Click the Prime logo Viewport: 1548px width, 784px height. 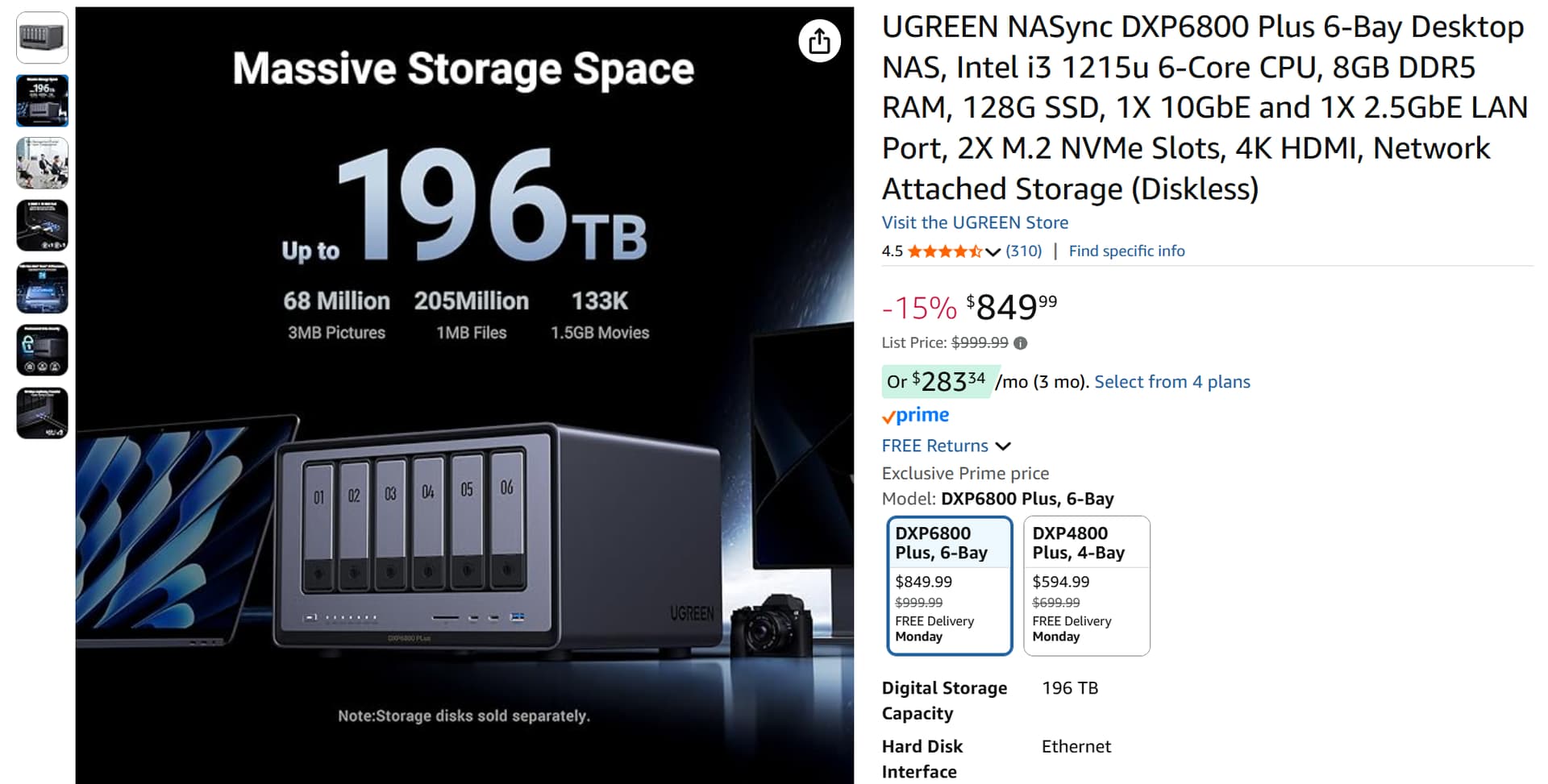[915, 416]
